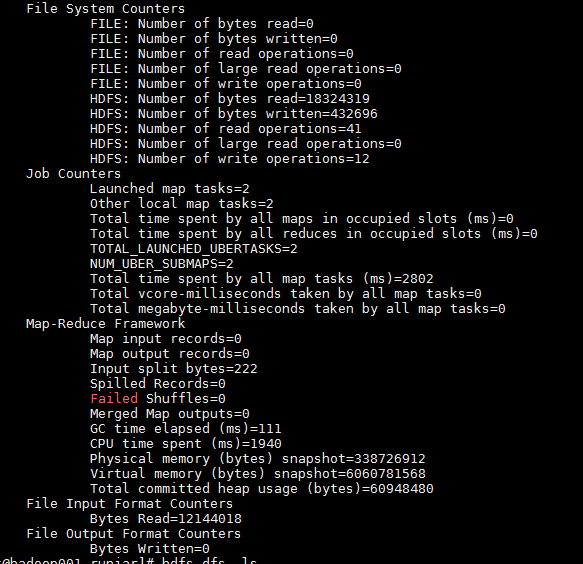Click the 'Input split bytes=222' line
The width and height of the screenshot is (583, 564).
tap(174, 369)
